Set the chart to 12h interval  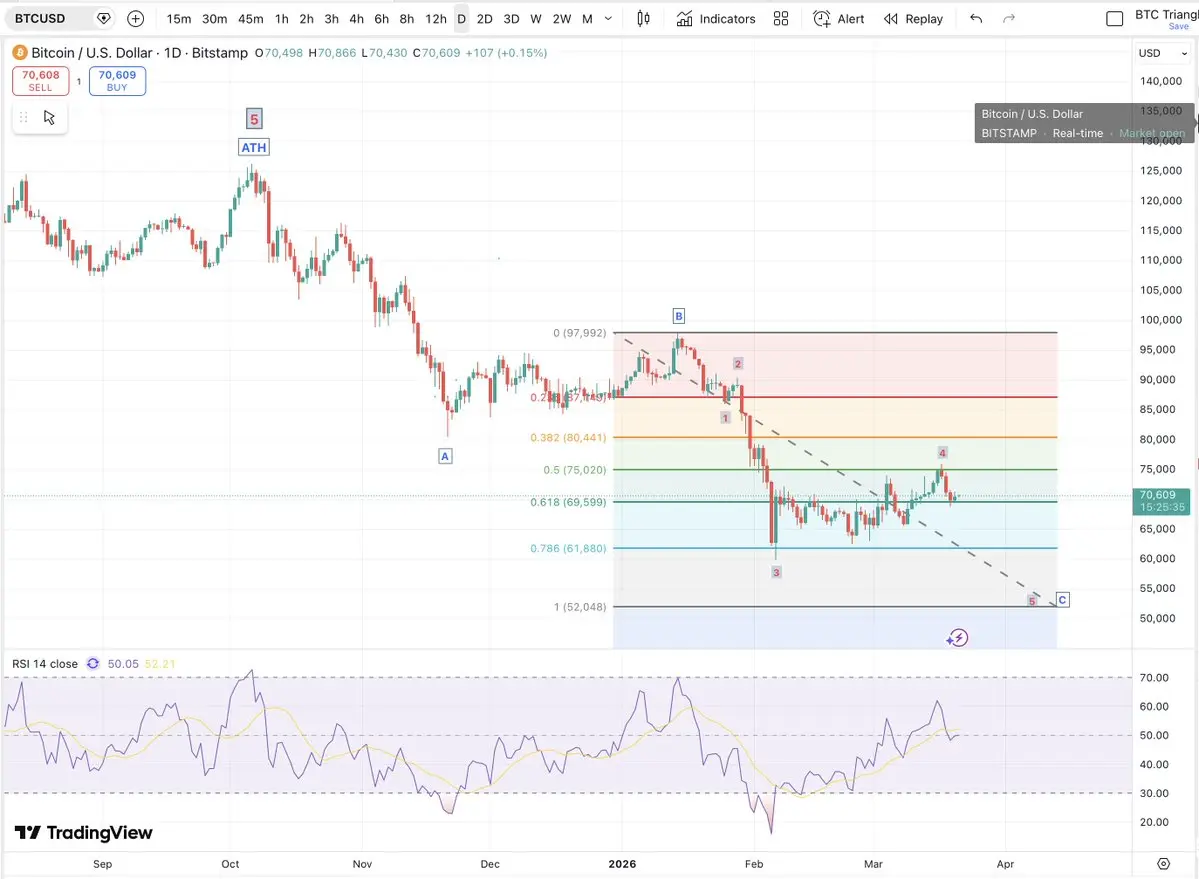(436, 18)
